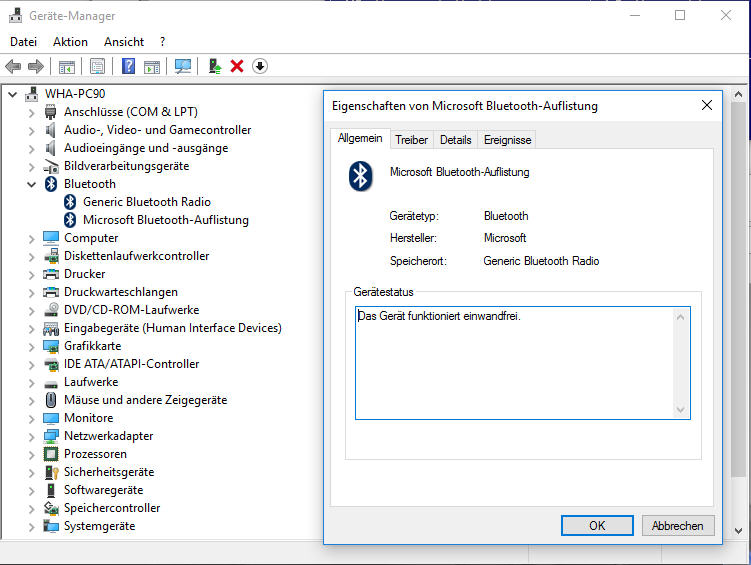Click the Abbrechen button
The image size is (751, 565).
[678, 526]
